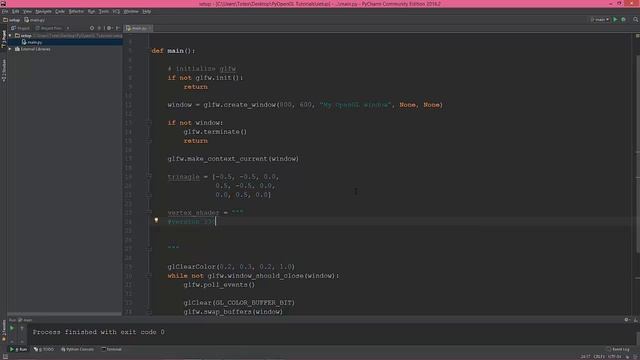The image size is (640, 360).
Task: Open the Tools menu
Action: point(104,11)
